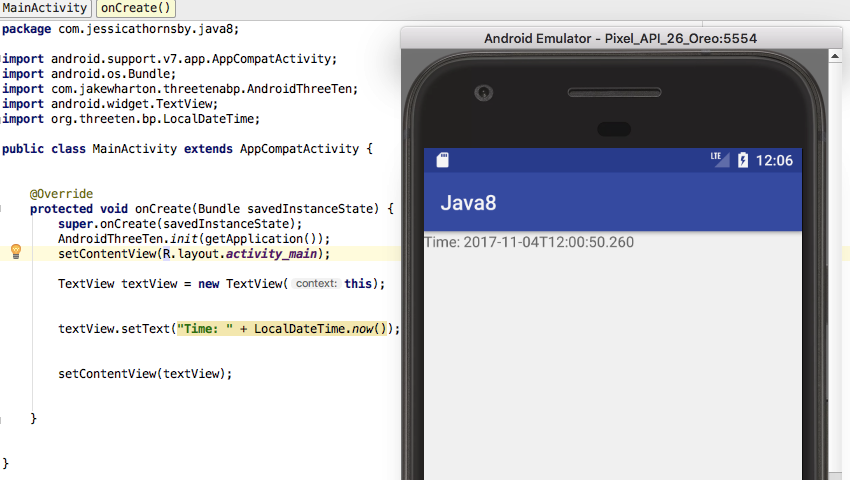Click the 12:06 clock in emulator status bar
The height and width of the screenshot is (480, 850).
[x=774, y=161]
